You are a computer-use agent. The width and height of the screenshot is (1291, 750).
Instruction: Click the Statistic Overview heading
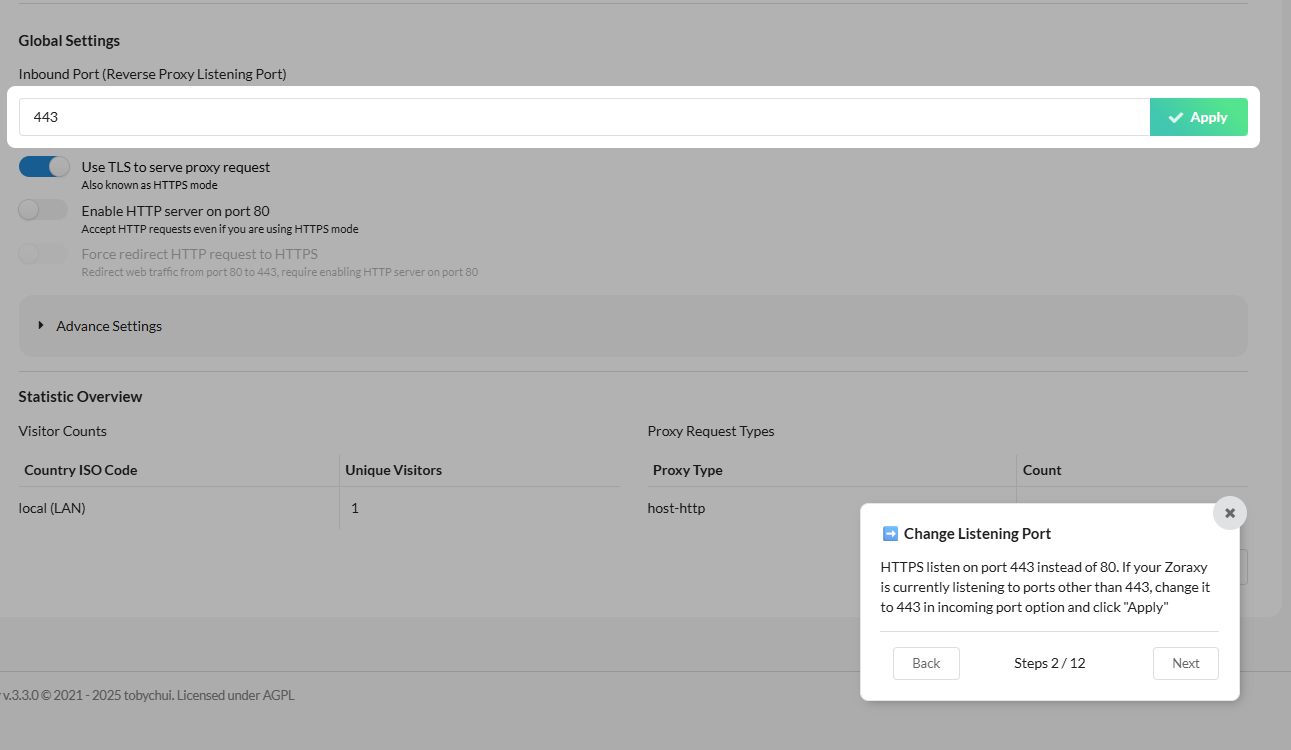pyautogui.click(x=80, y=397)
